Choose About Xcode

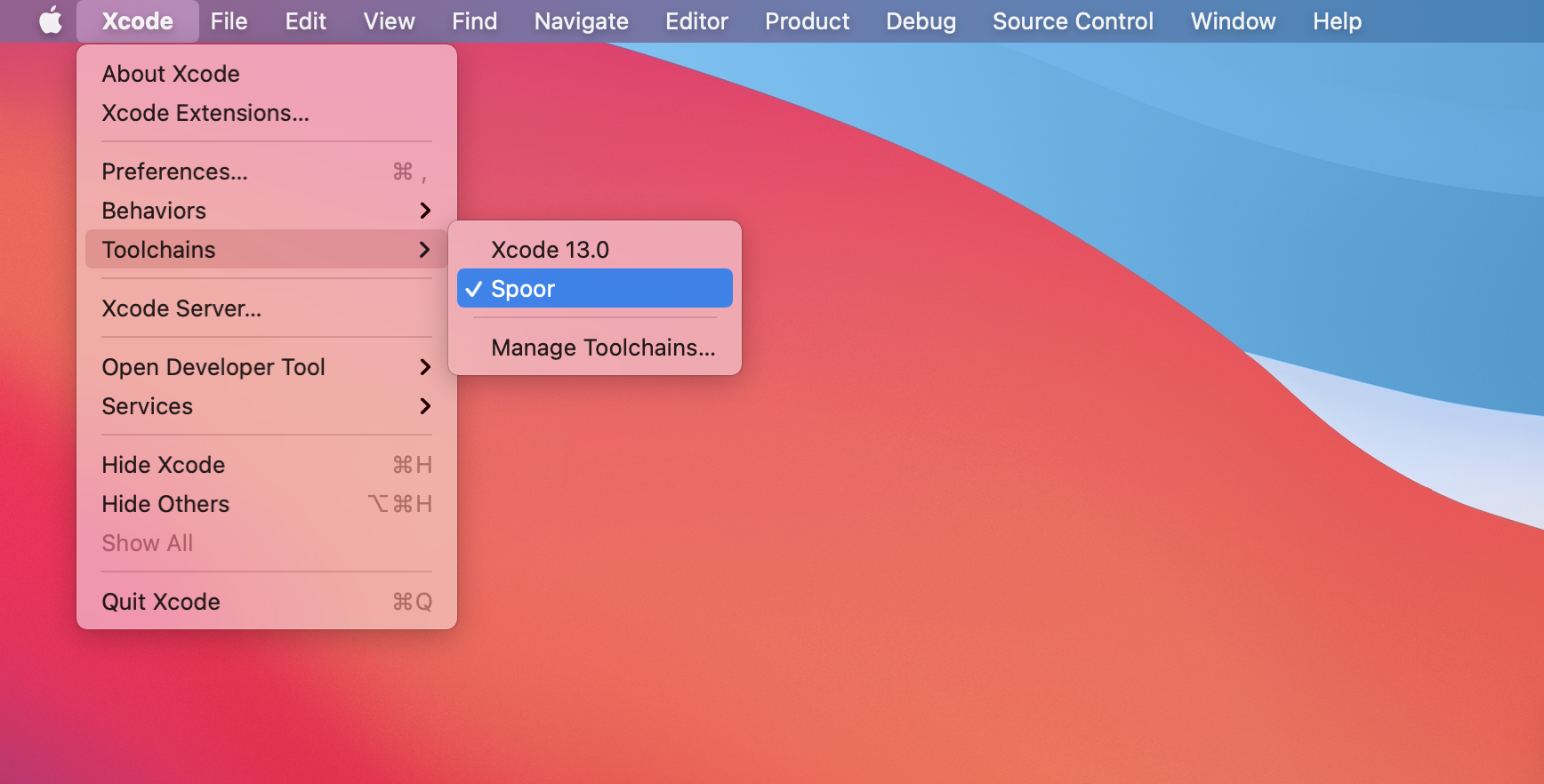click(267, 74)
